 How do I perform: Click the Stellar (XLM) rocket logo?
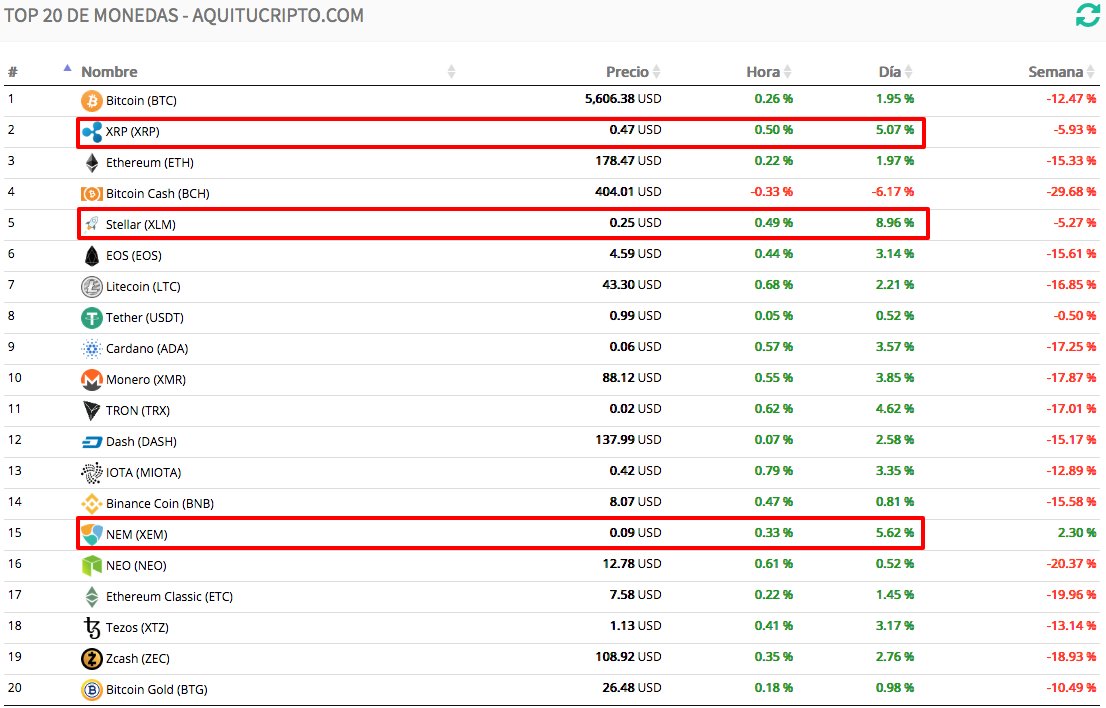click(92, 224)
